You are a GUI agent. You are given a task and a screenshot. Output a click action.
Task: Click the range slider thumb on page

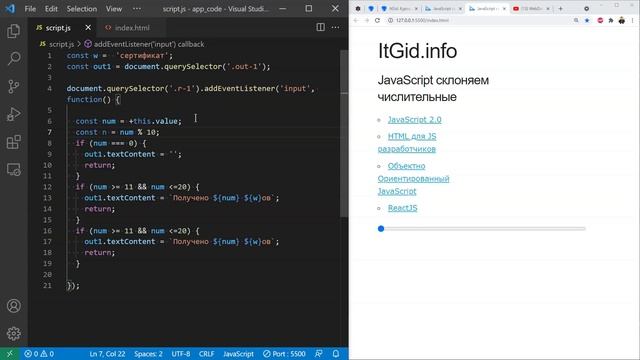coord(381,229)
